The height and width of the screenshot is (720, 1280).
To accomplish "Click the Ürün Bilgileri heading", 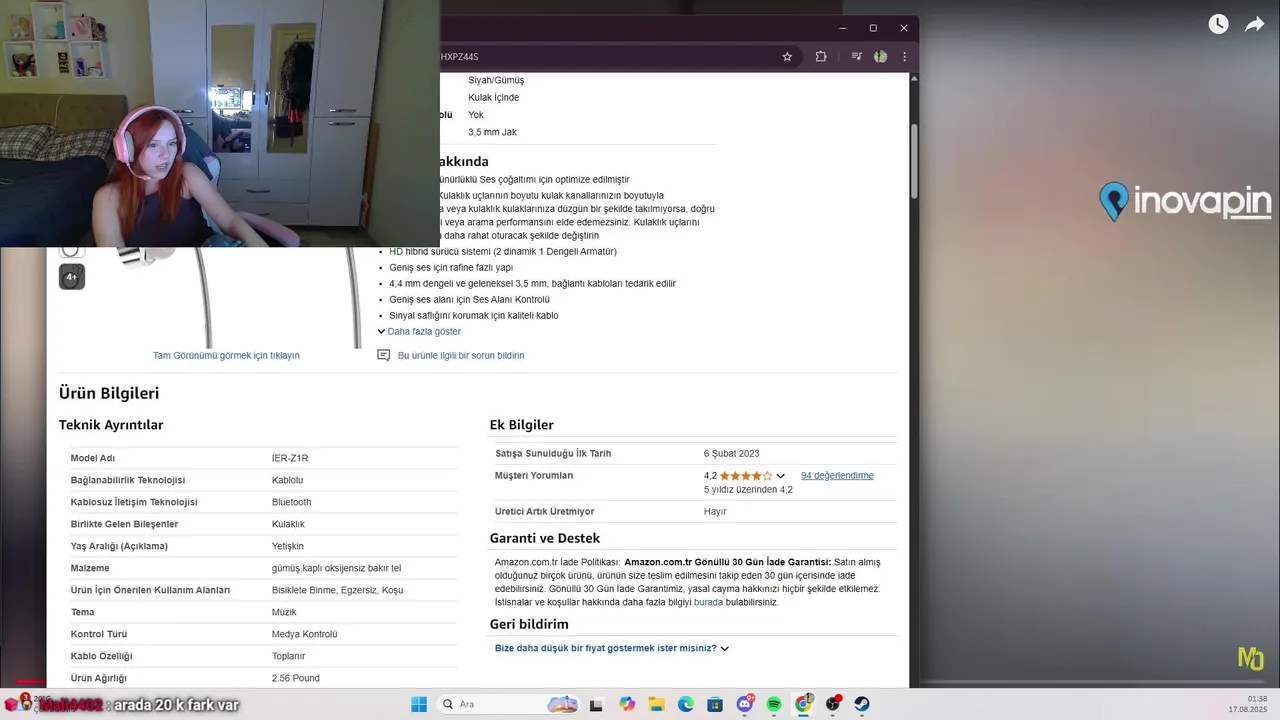I will click(109, 393).
